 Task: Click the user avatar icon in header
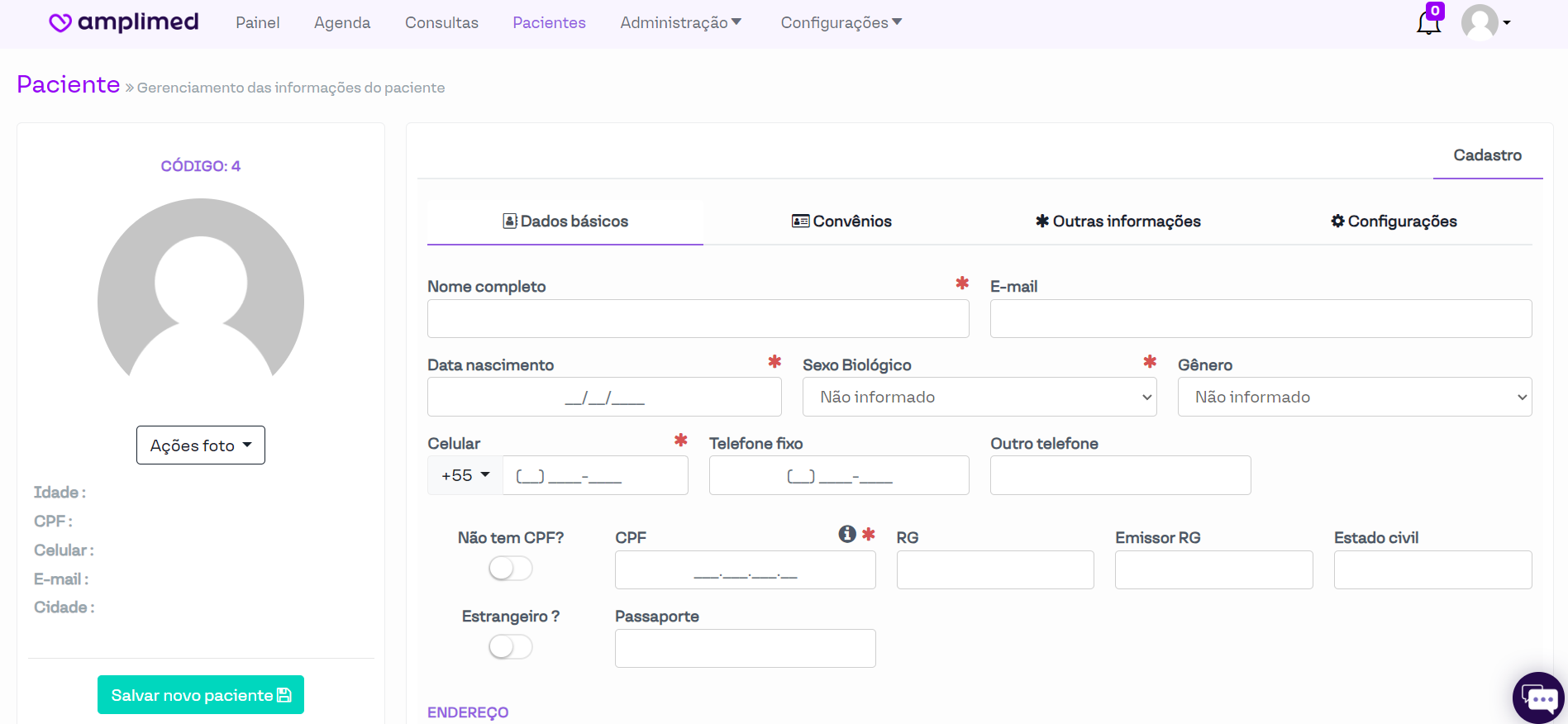coord(1480,22)
